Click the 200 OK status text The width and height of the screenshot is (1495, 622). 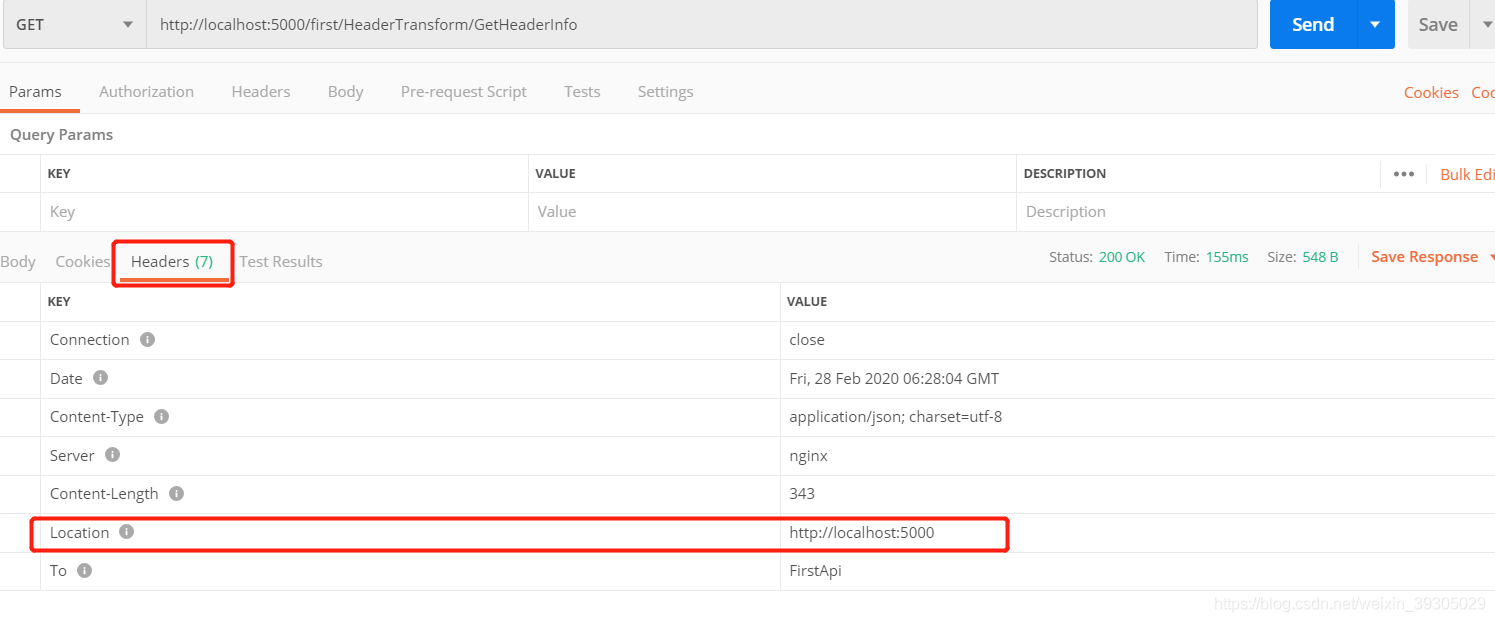pyautogui.click(x=1122, y=257)
